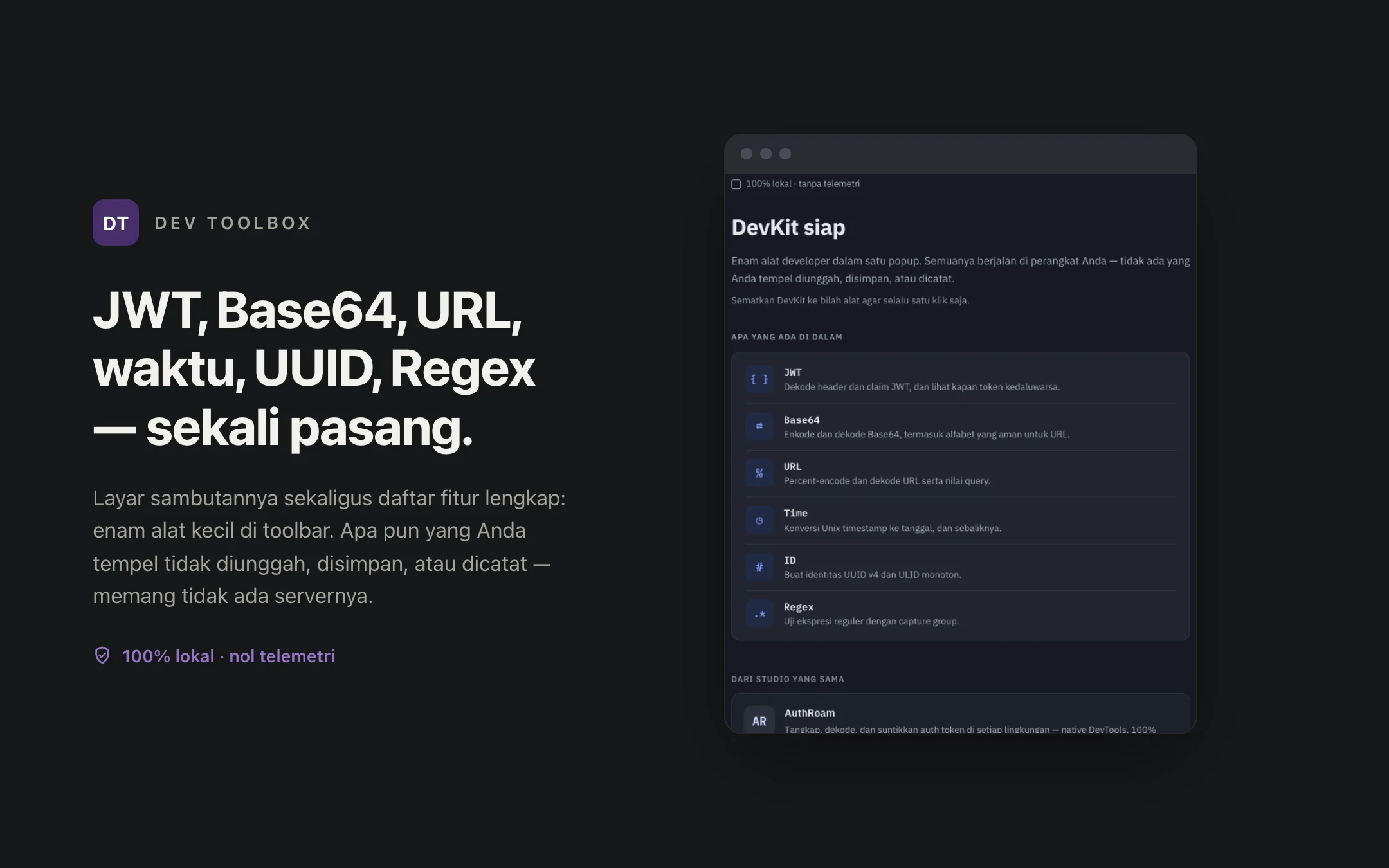The height and width of the screenshot is (868, 1389).
Task: Click the Sematkan DevKit ke bilah alat sentence
Action: tap(850, 300)
